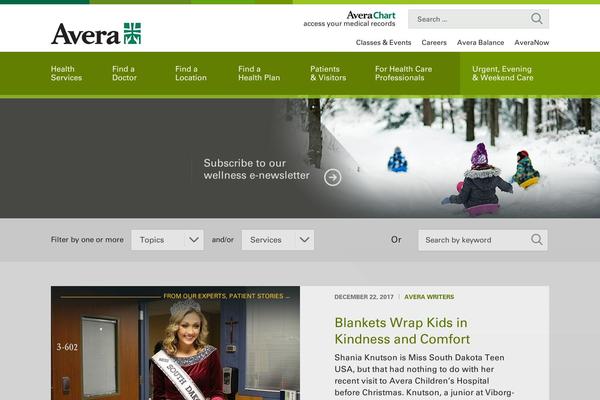Click the December 22, 2017 date
Image resolution: width=600 pixels, height=400 pixels.
click(x=364, y=297)
